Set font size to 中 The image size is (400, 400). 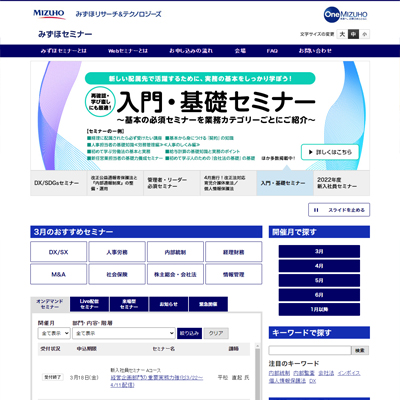click(353, 34)
